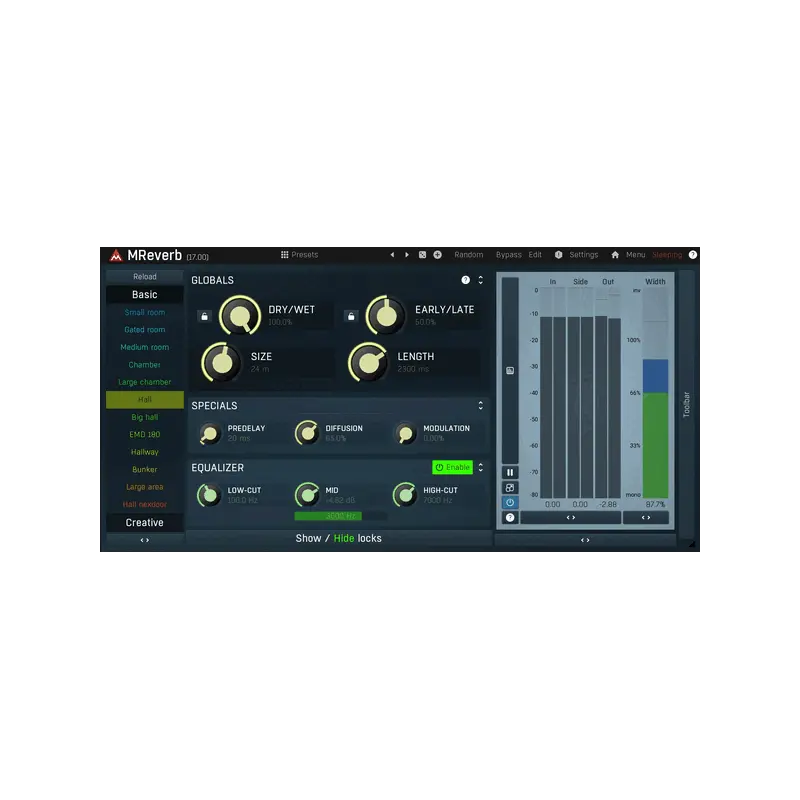Adjust the Early/Late knob
The width and height of the screenshot is (800, 800).
tap(386, 316)
